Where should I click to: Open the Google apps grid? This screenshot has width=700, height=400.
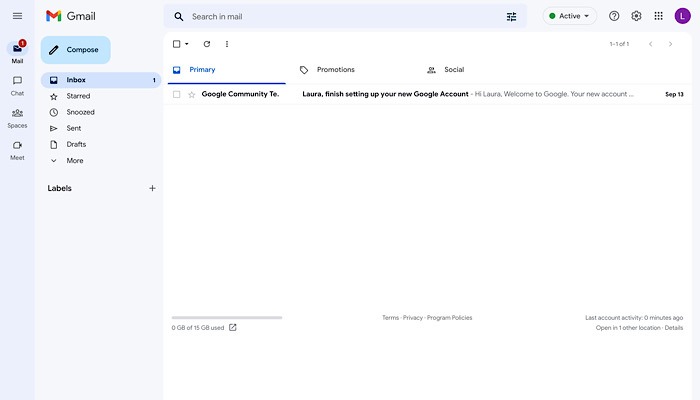coord(658,16)
